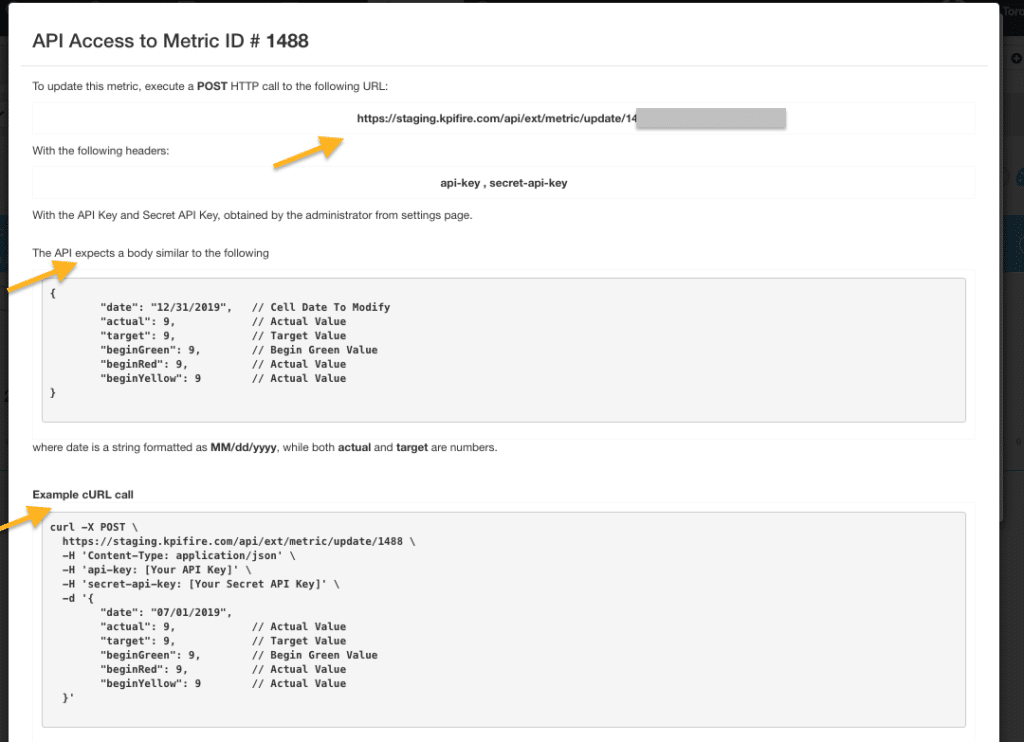Click the "date": "07/01/2019" line in cURL example
The height and width of the screenshot is (742, 1024).
pos(166,612)
